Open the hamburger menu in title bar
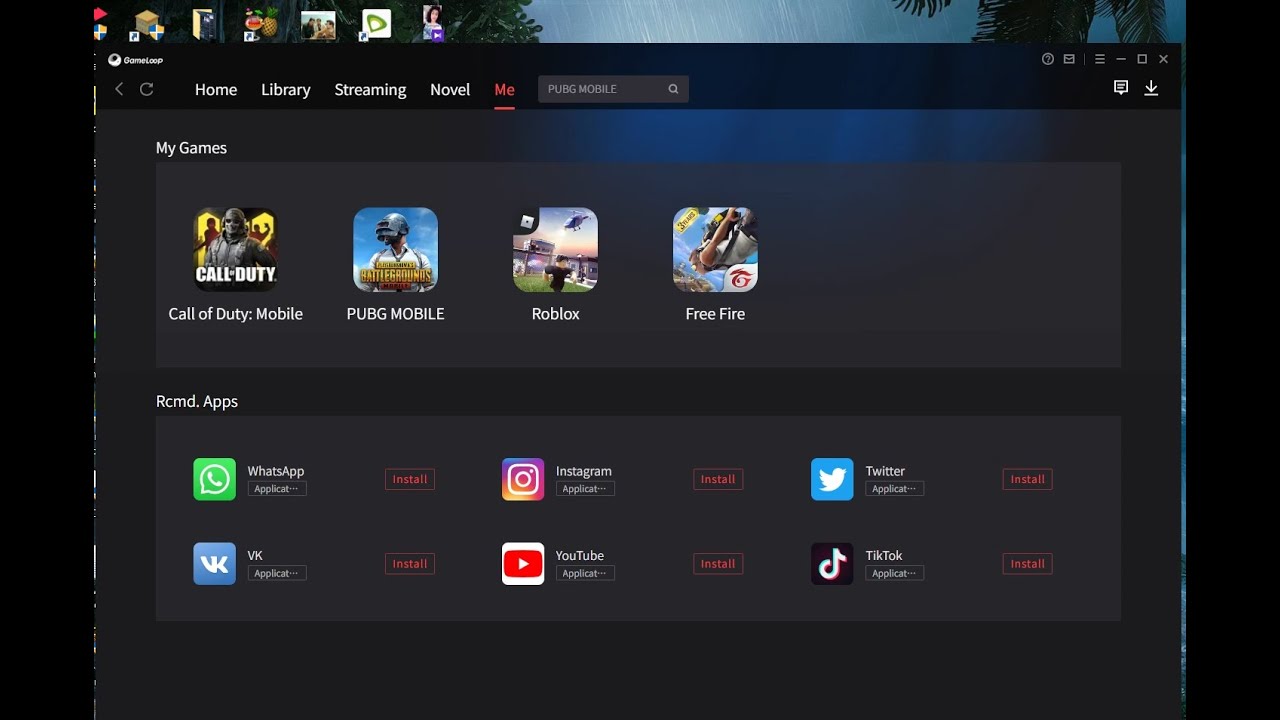 point(1100,59)
